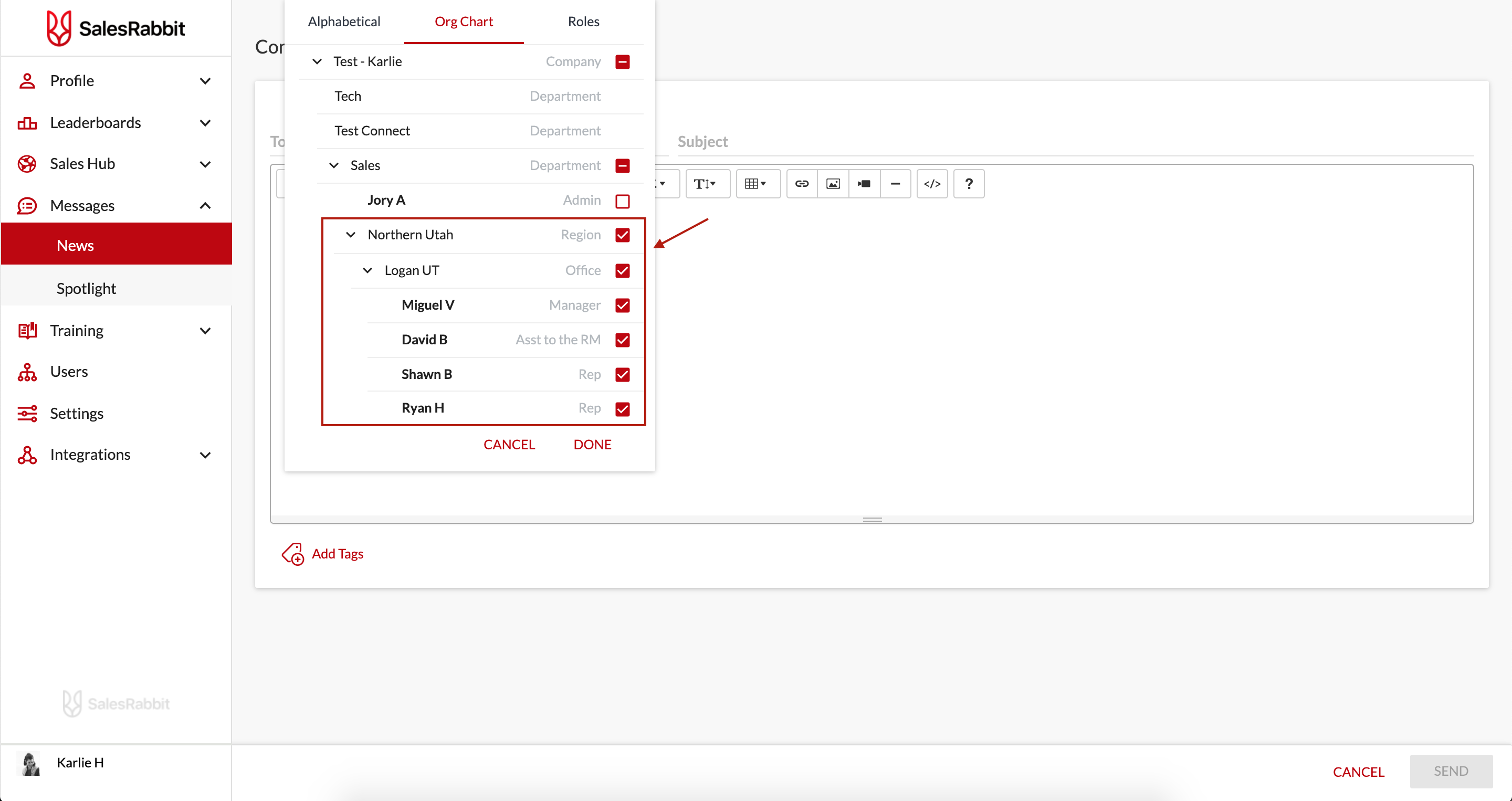The image size is (1512, 801).
Task: Uncheck the Logan UT office checkbox
Action: pyautogui.click(x=622, y=270)
